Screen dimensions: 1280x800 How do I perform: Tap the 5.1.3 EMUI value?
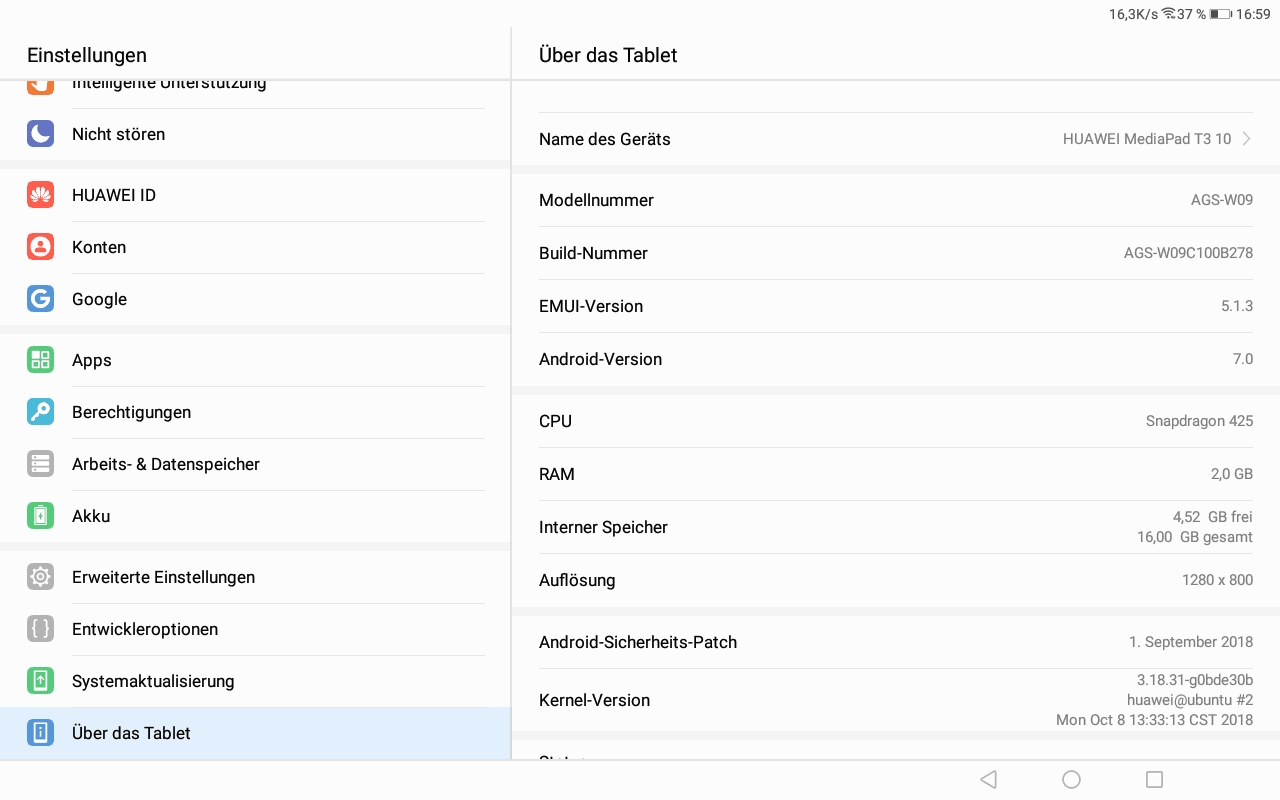[x=1237, y=306]
